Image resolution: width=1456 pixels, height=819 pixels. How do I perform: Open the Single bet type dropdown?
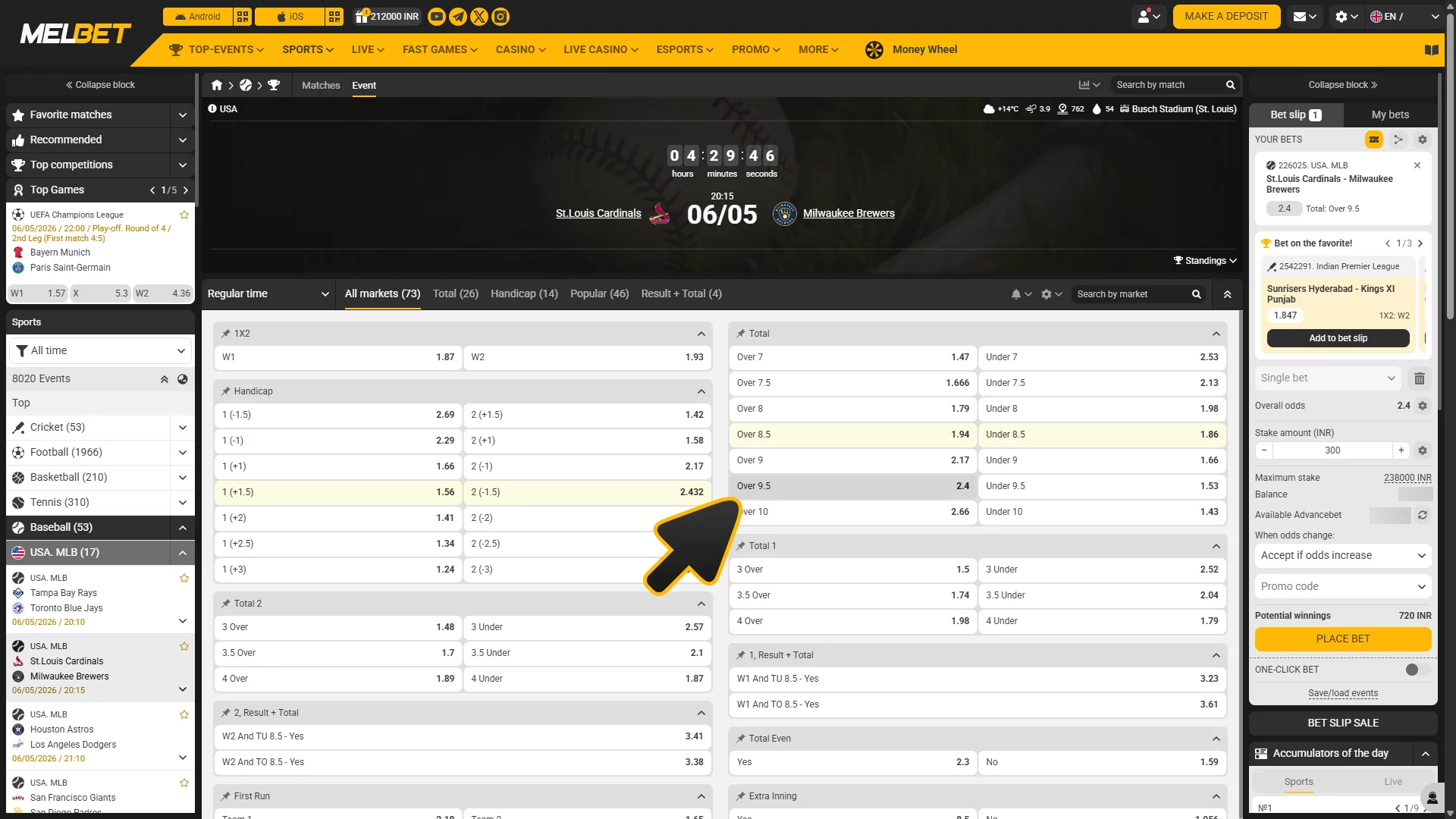tap(1328, 378)
